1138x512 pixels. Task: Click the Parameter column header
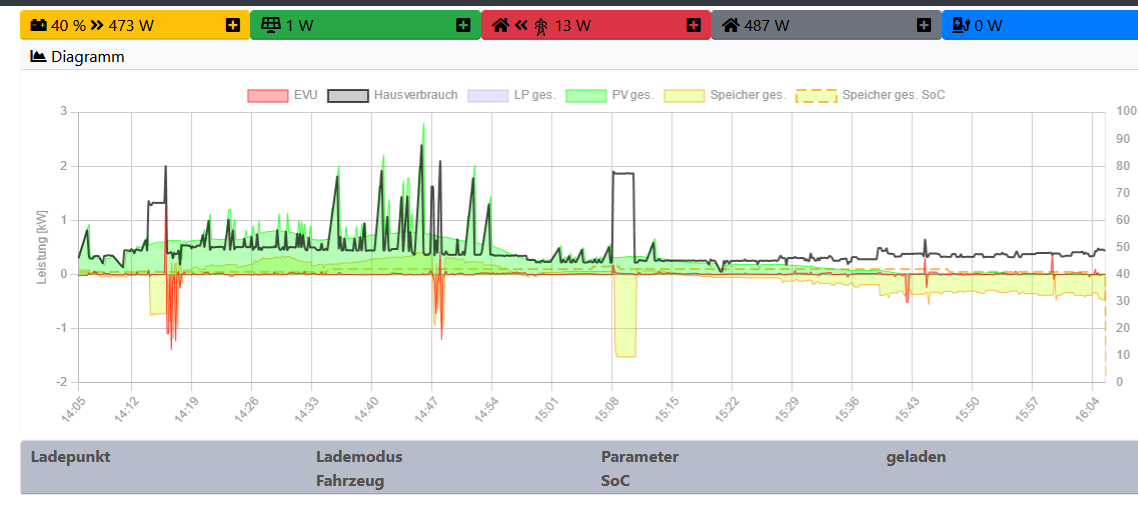tap(640, 457)
